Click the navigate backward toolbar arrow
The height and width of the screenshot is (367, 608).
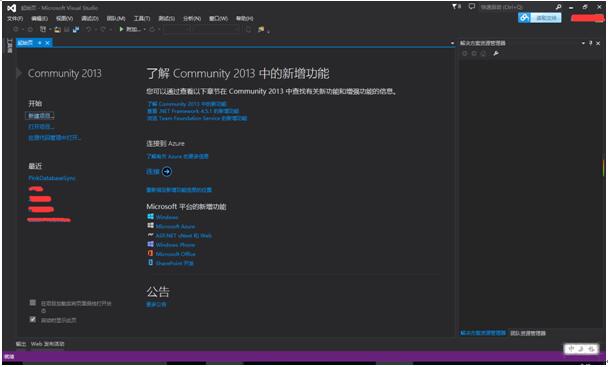click(x=16, y=29)
